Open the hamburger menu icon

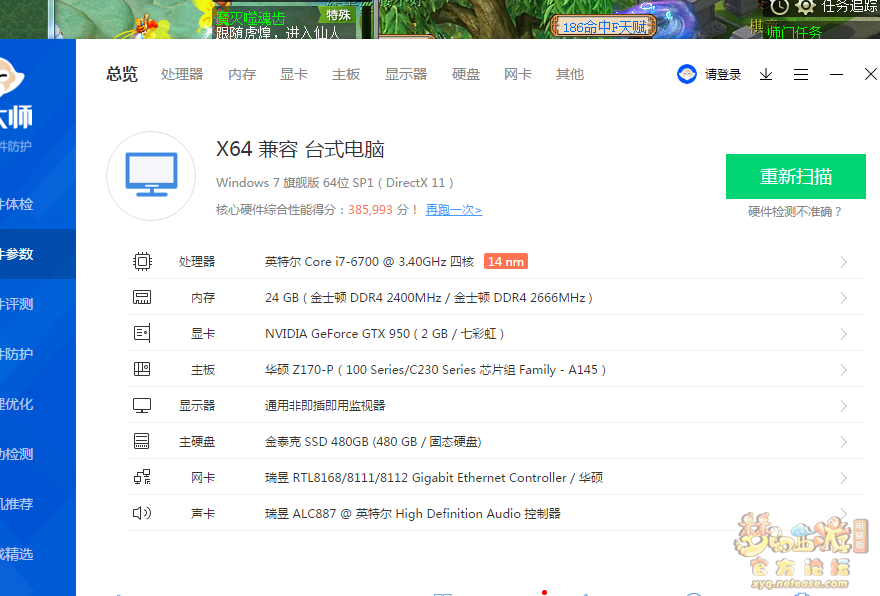(x=801, y=74)
